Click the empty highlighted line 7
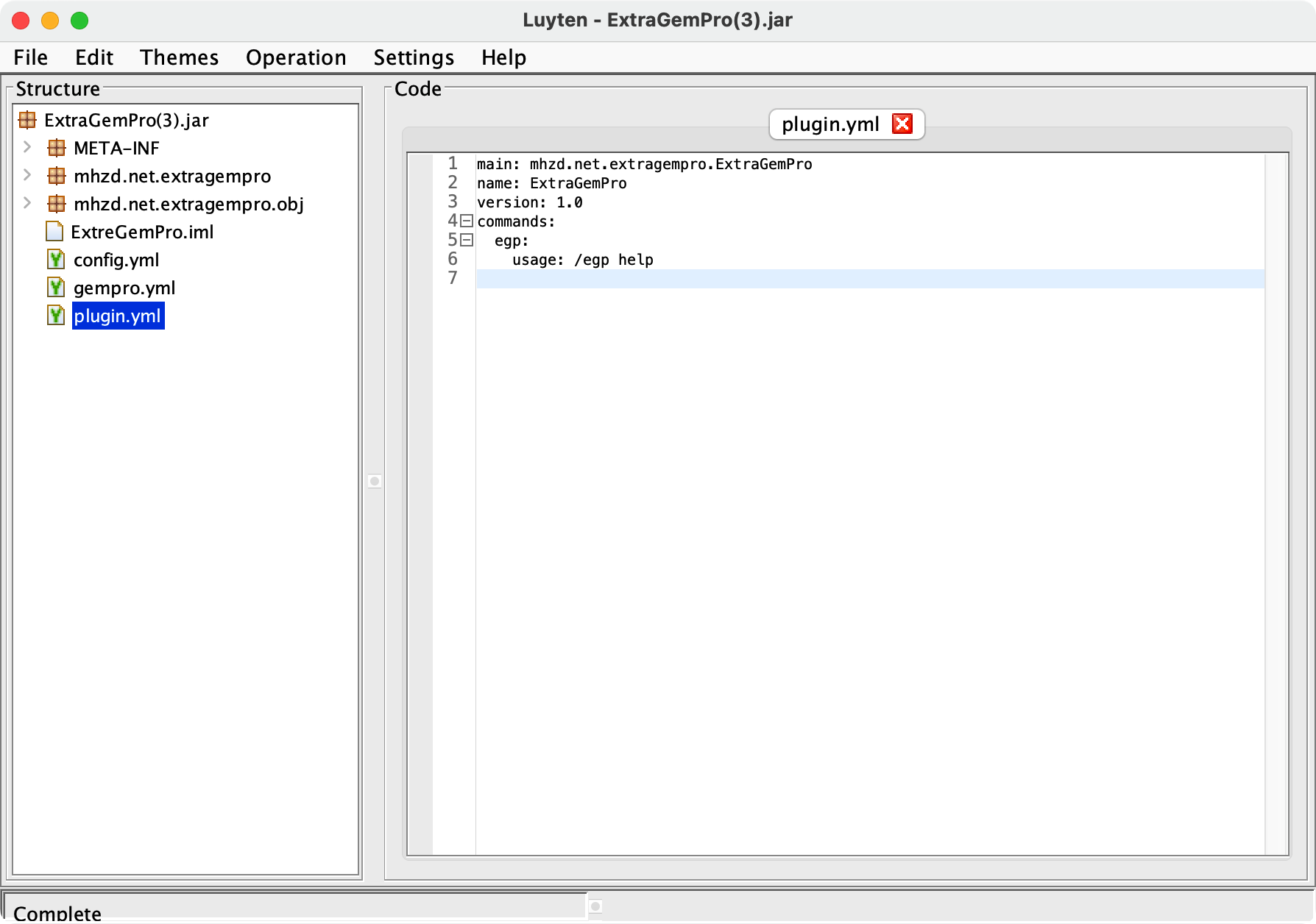 [x=870, y=279]
